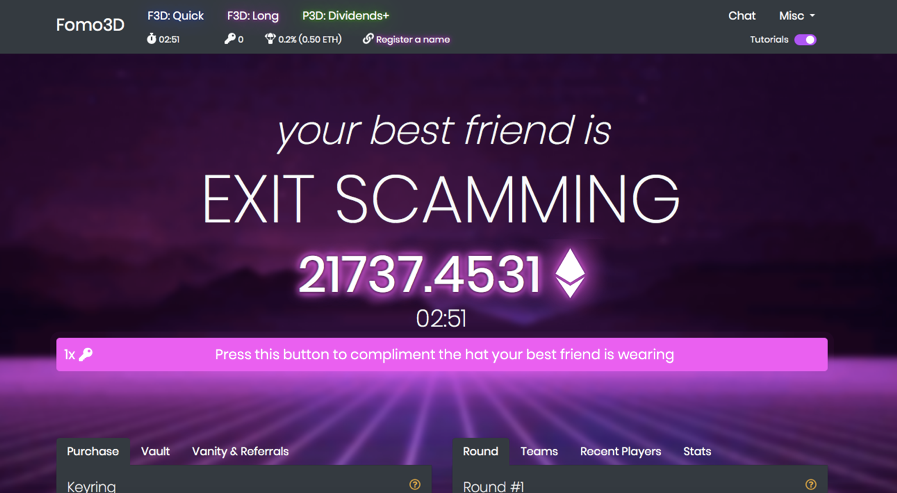
Task: Click the airdrop parachute icon showing 0.2%
Action: [x=270, y=39]
